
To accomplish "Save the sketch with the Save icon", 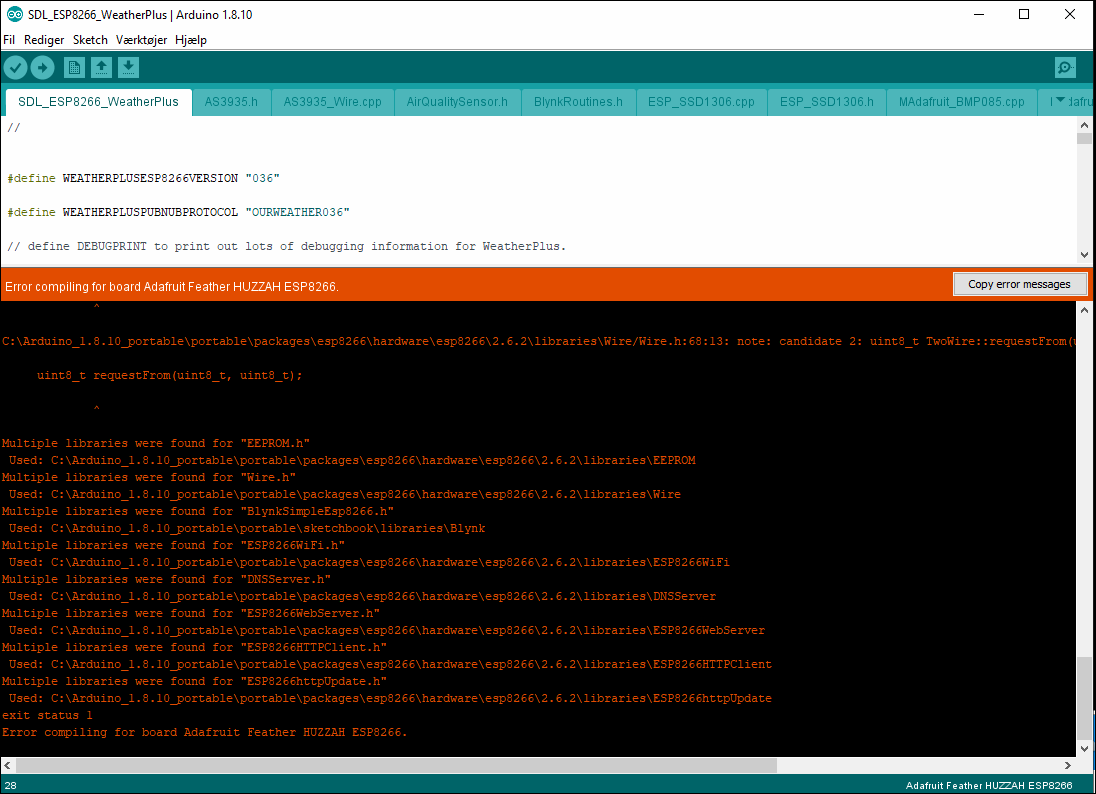I will [128, 68].
